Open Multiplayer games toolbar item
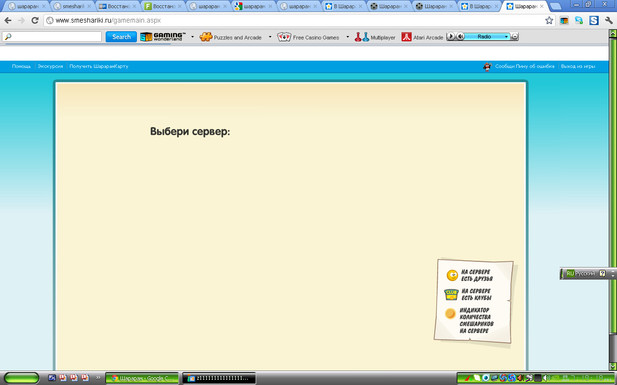 coord(375,37)
